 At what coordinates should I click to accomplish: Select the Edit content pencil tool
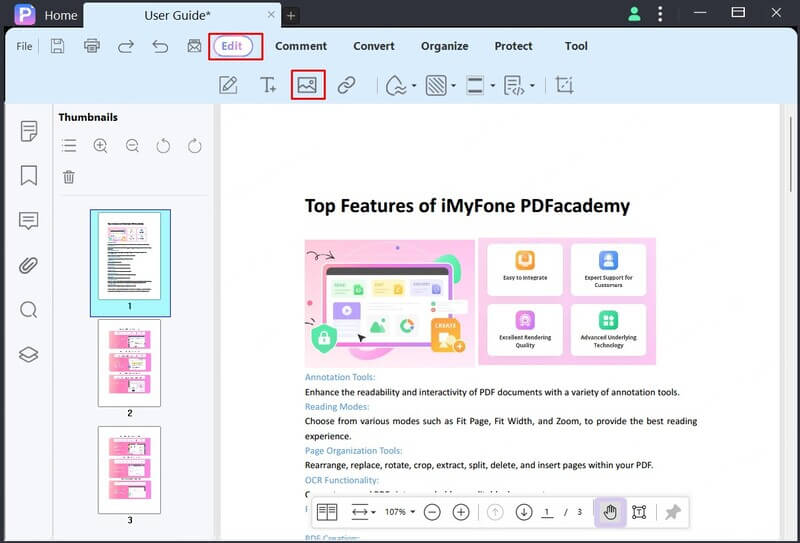(228, 85)
